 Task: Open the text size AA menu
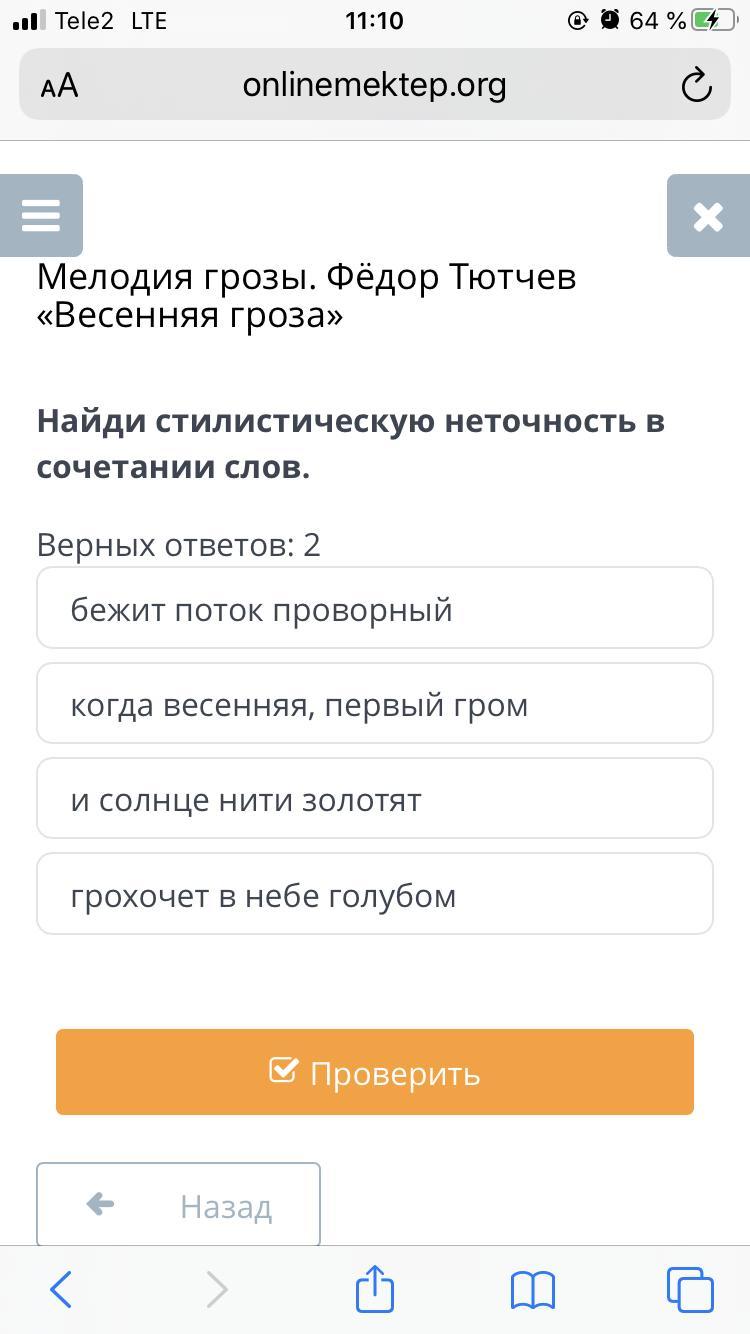coord(59,86)
